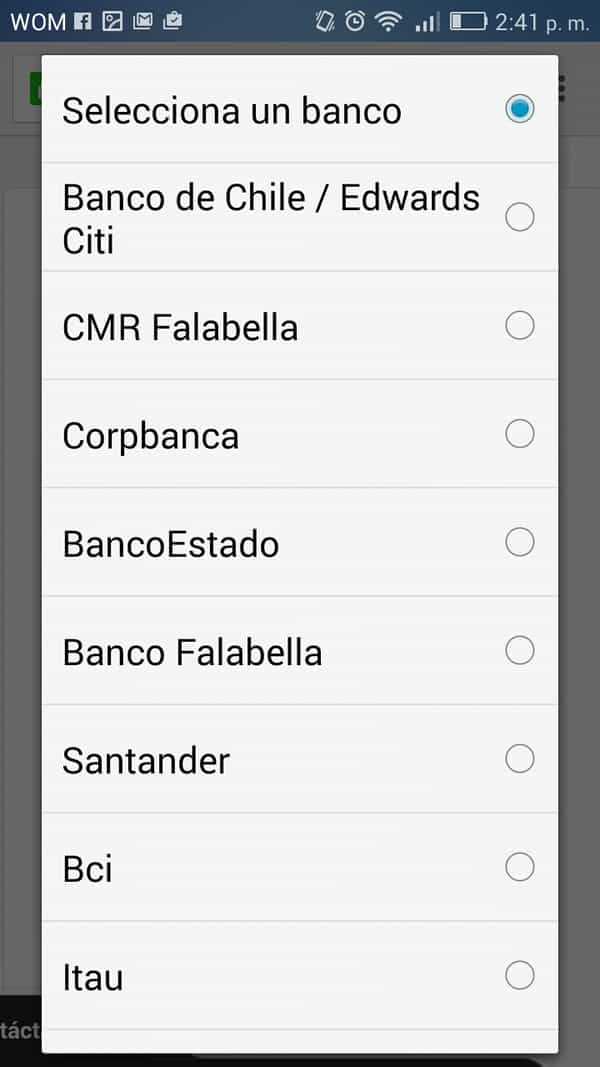The width and height of the screenshot is (600, 1067).
Task: Pick the Corpbanca radio button
Action: click(519, 434)
